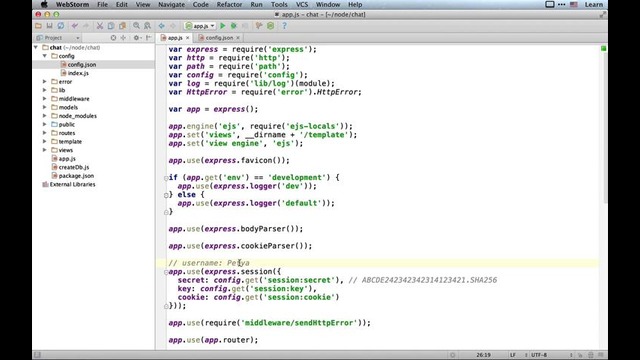Expand the error folder
This screenshot has width=640, height=360.
tap(45, 82)
